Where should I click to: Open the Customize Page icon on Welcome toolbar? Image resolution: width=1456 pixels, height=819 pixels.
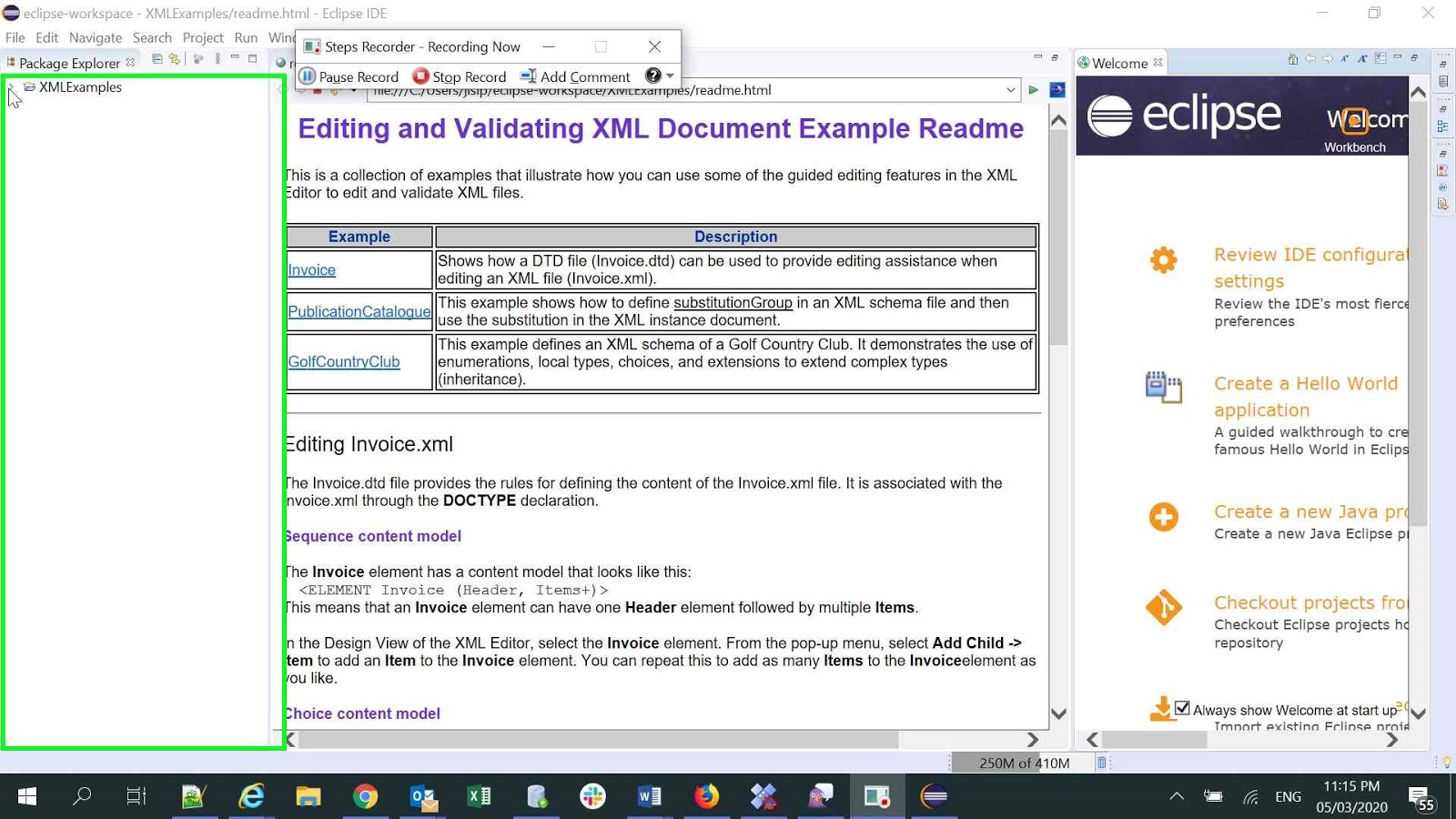pyautogui.click(x=1380, y=58)
